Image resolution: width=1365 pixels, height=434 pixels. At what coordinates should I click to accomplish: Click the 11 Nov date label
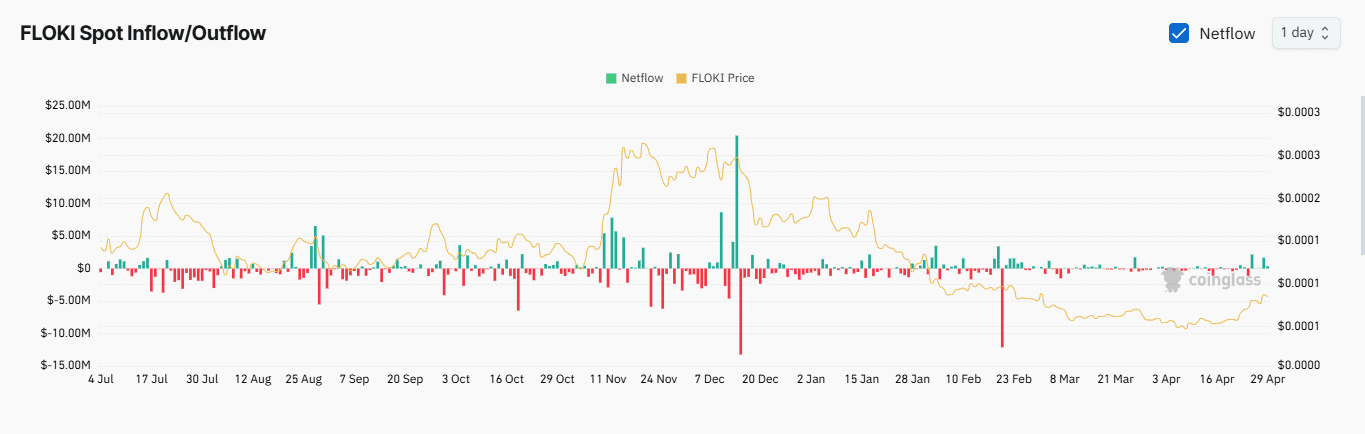click(608, 380)
